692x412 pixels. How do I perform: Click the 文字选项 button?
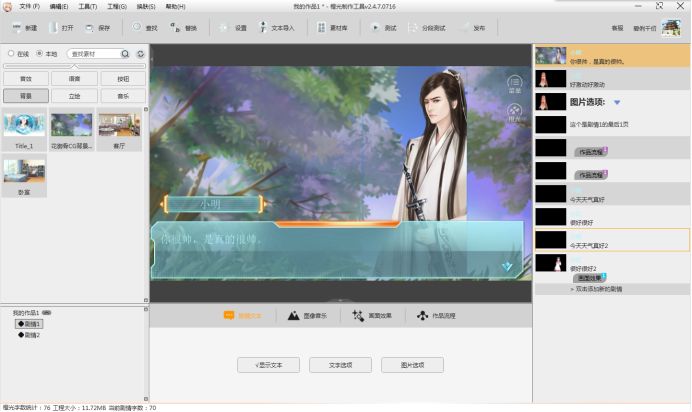340,365
